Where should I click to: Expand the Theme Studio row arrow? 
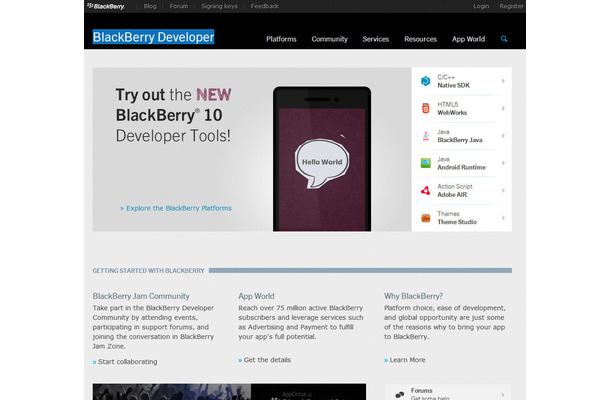tap(503, 218)
